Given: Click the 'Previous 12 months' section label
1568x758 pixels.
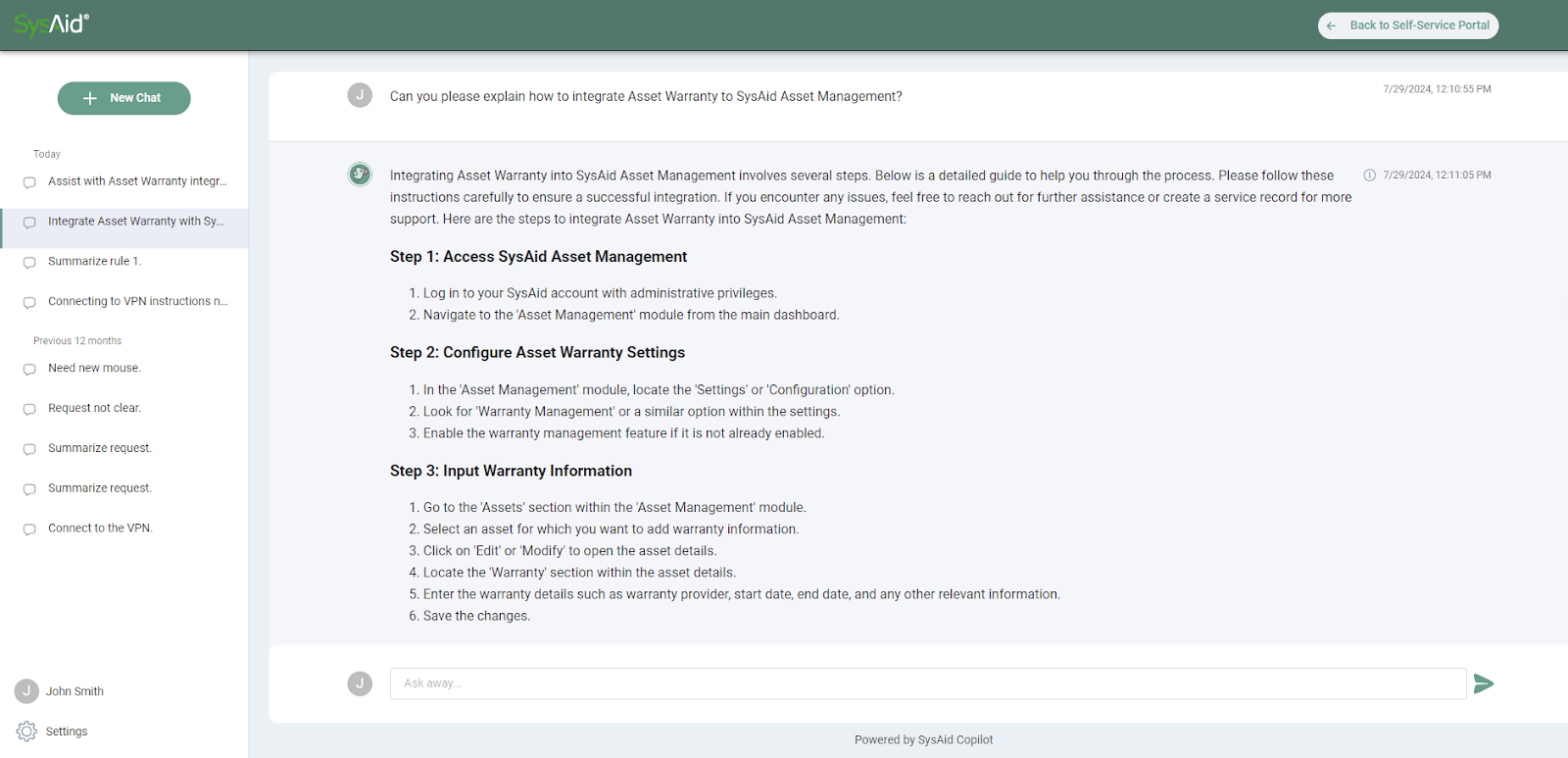Looking at the screenshot, I should 77,341.
